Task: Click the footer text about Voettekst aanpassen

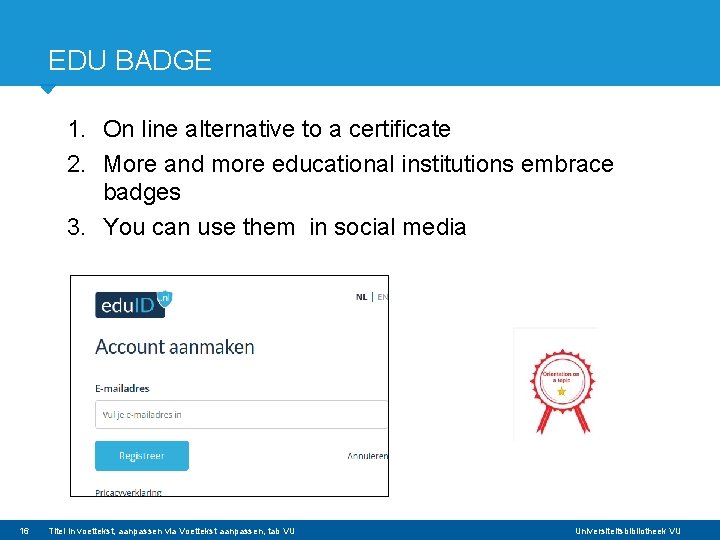Action: tap(172, 531)
